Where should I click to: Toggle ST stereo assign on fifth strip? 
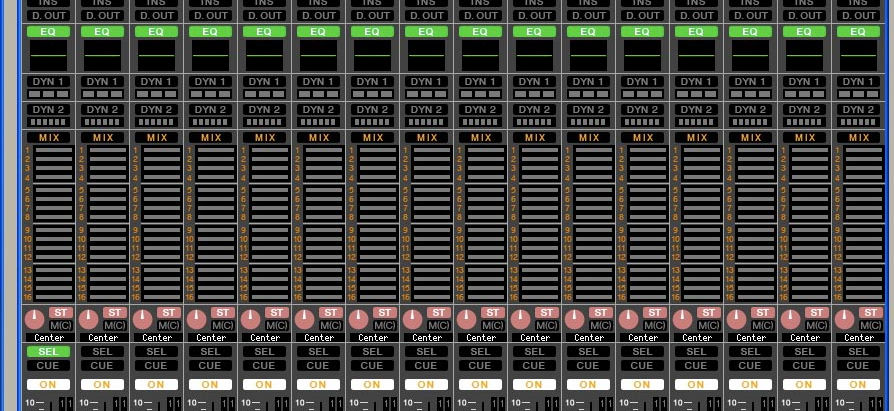pos(277,312)
